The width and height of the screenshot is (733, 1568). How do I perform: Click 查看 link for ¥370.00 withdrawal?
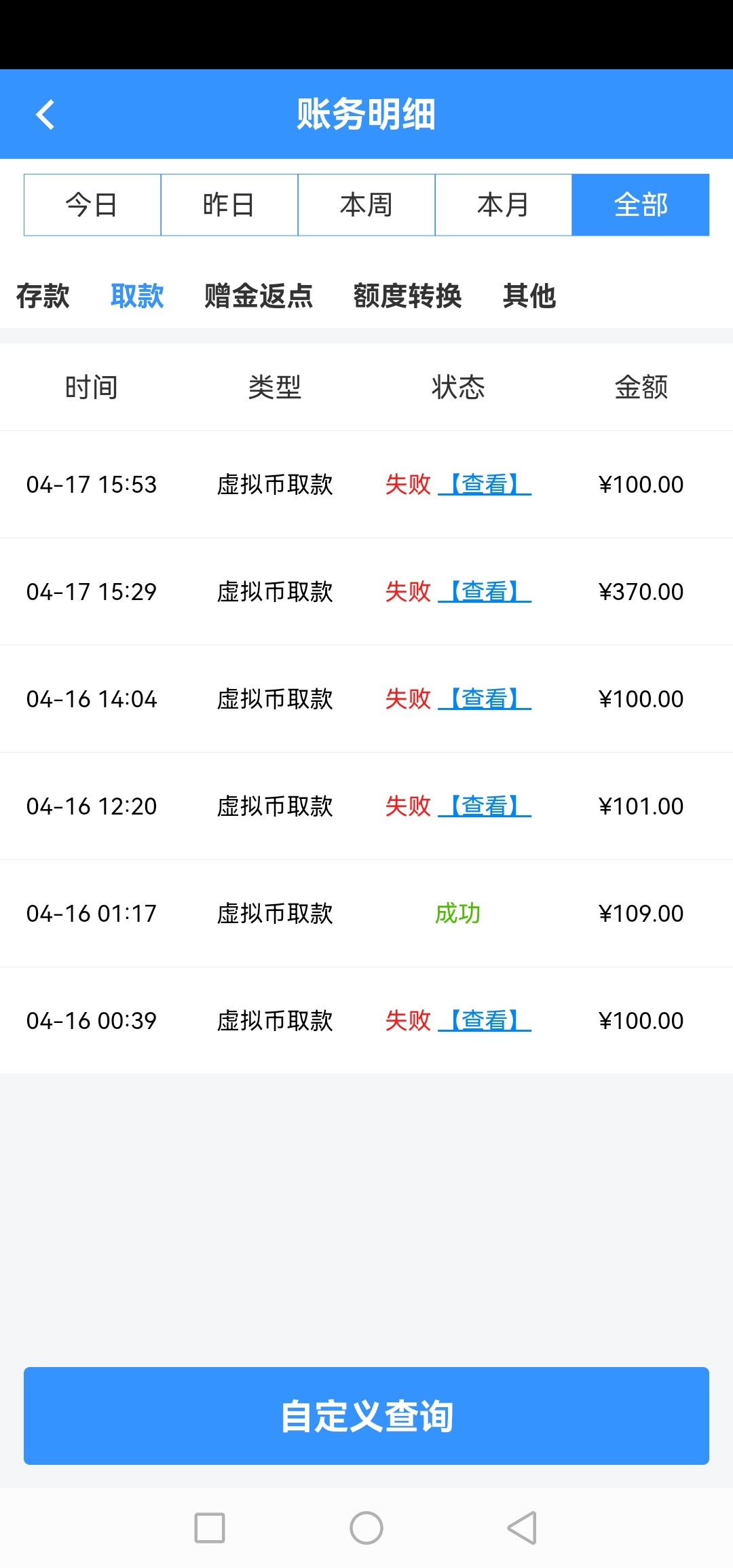point(485,592)
